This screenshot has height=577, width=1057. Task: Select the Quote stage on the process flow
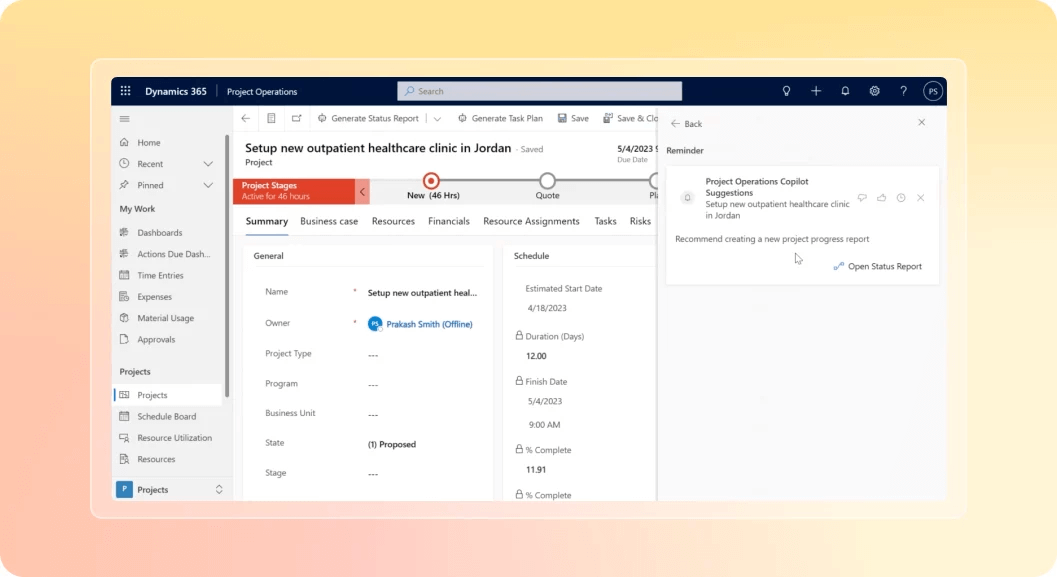tap(547, 183)
